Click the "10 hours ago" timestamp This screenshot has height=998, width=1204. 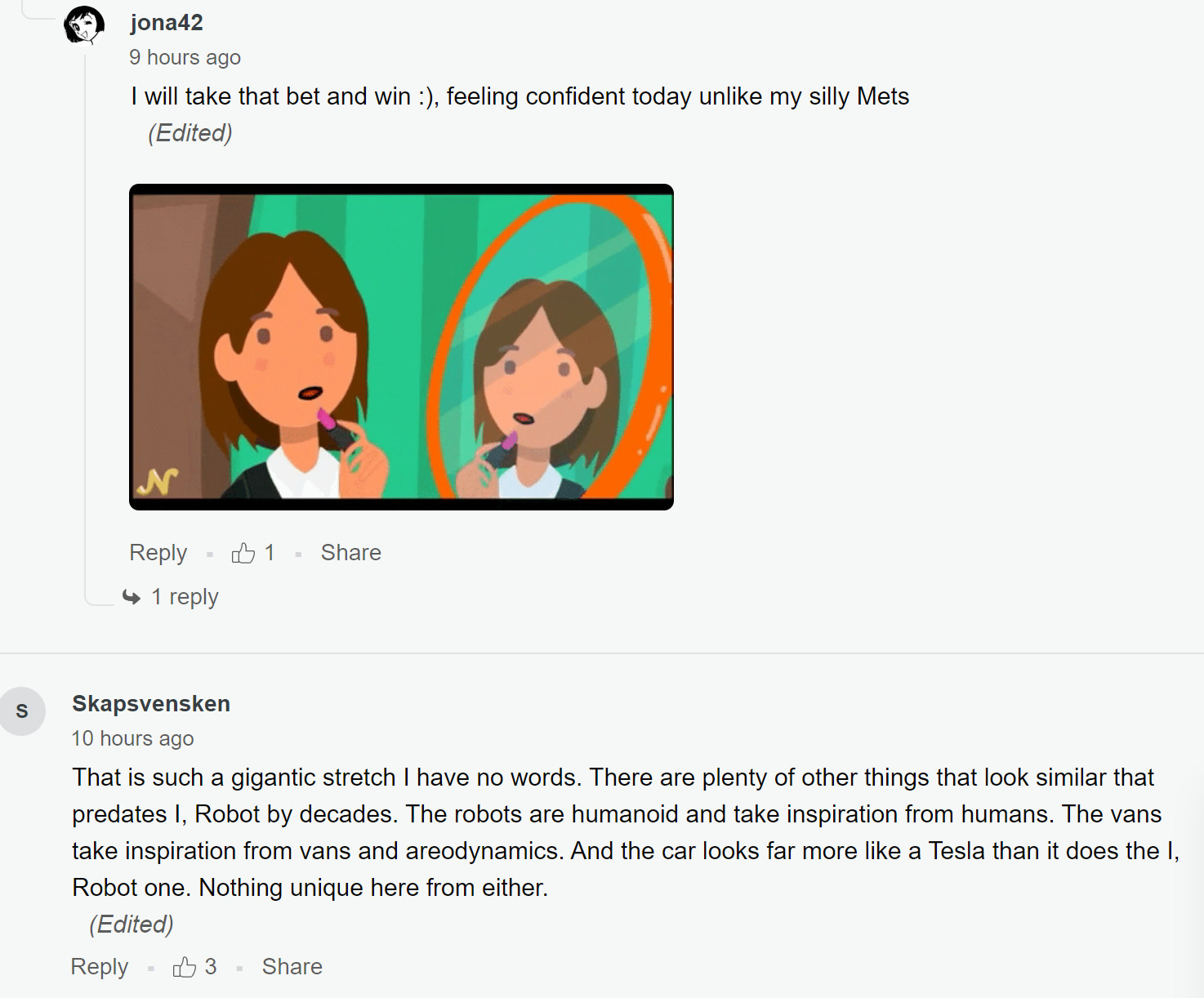[x=132, y=738]
